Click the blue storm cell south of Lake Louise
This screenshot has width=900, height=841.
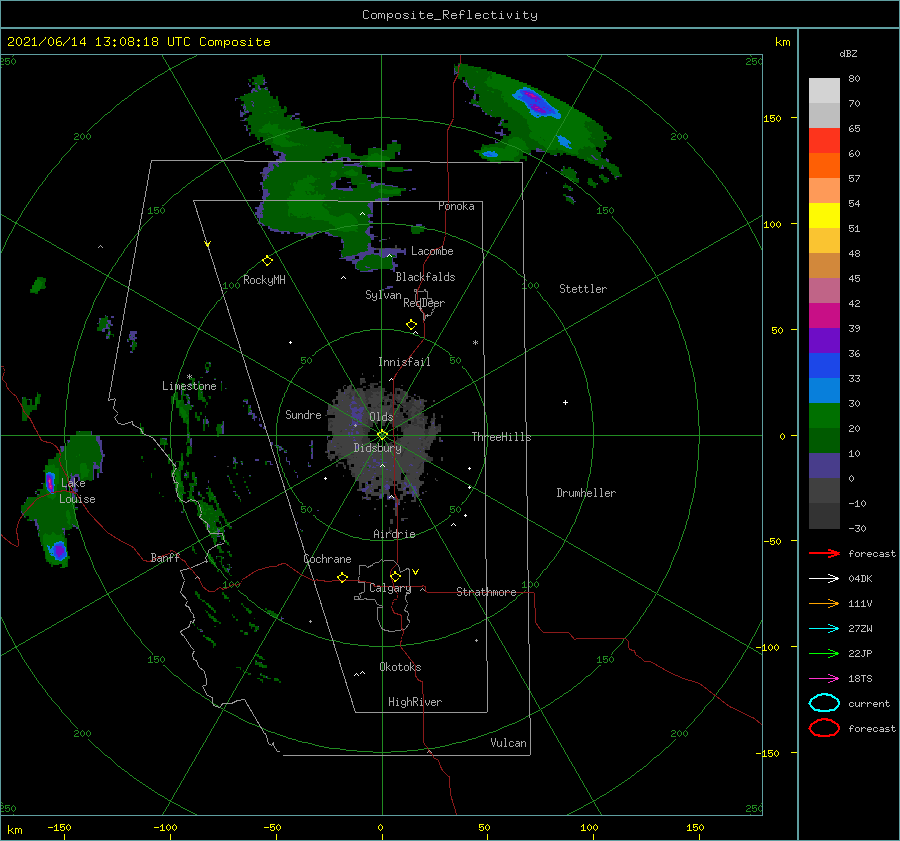coord(58,551)
